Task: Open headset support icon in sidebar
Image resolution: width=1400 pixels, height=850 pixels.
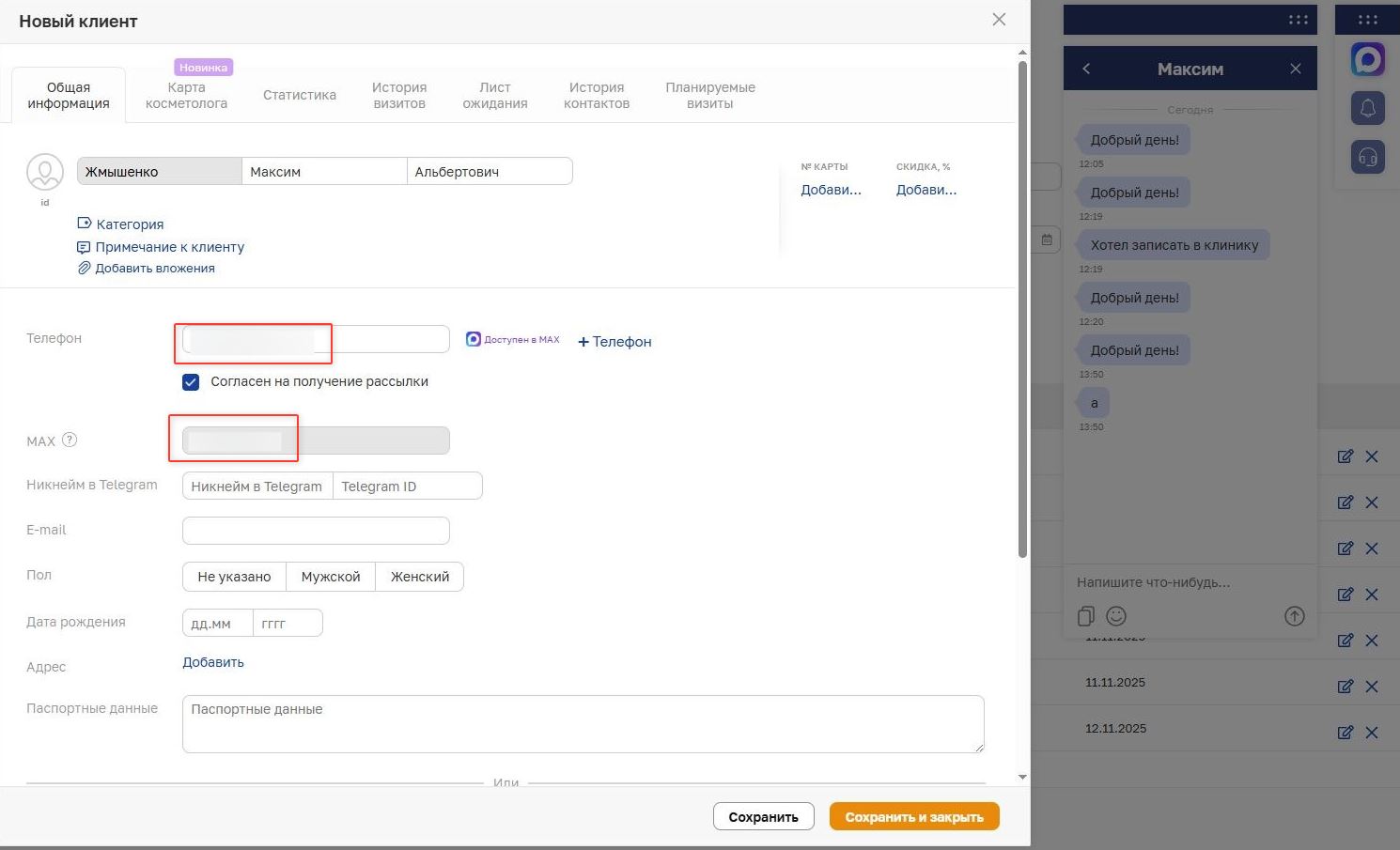Action: pyautogui.click(x=1367, y=157)
